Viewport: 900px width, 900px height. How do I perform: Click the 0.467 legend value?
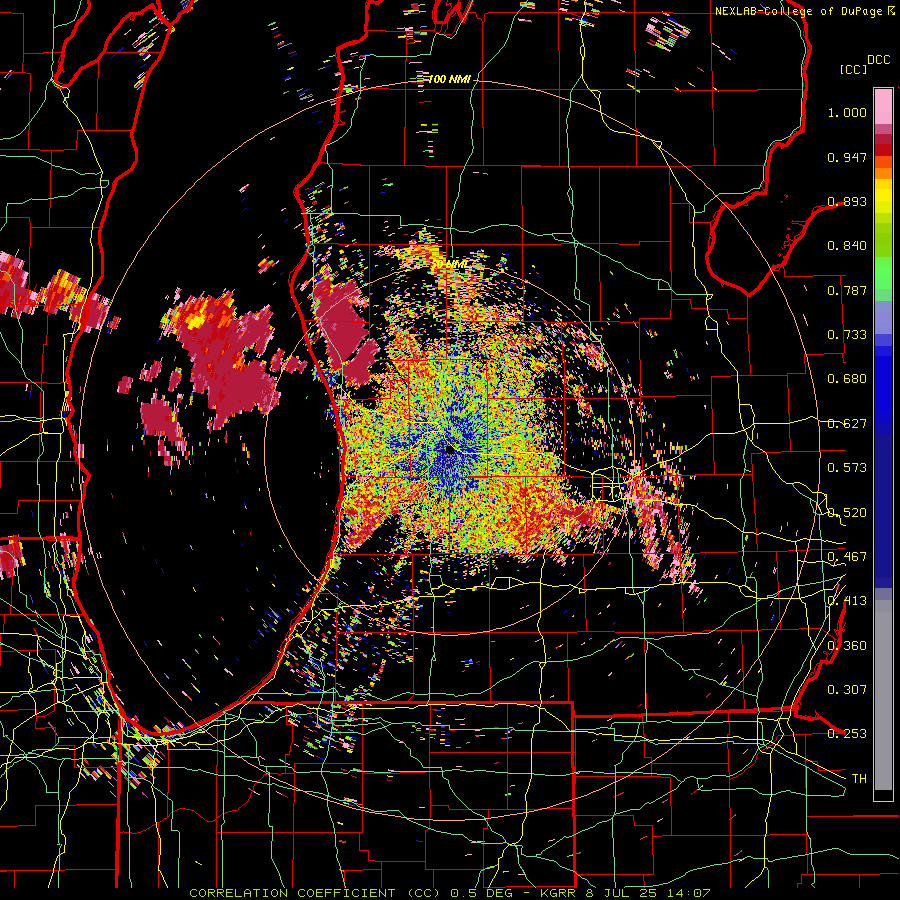coord(847,557)
